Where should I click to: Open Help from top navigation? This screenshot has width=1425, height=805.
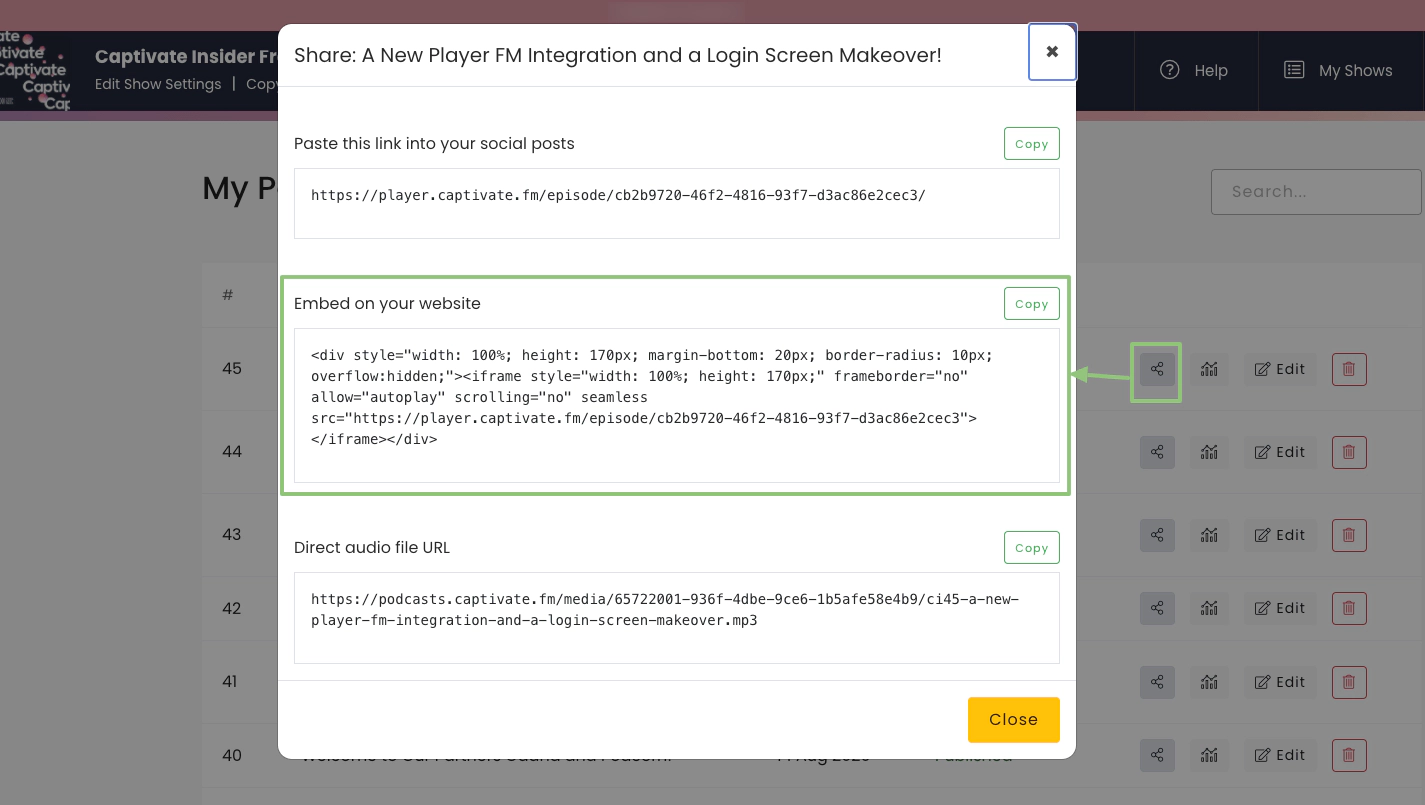[x=1194, y=71]
